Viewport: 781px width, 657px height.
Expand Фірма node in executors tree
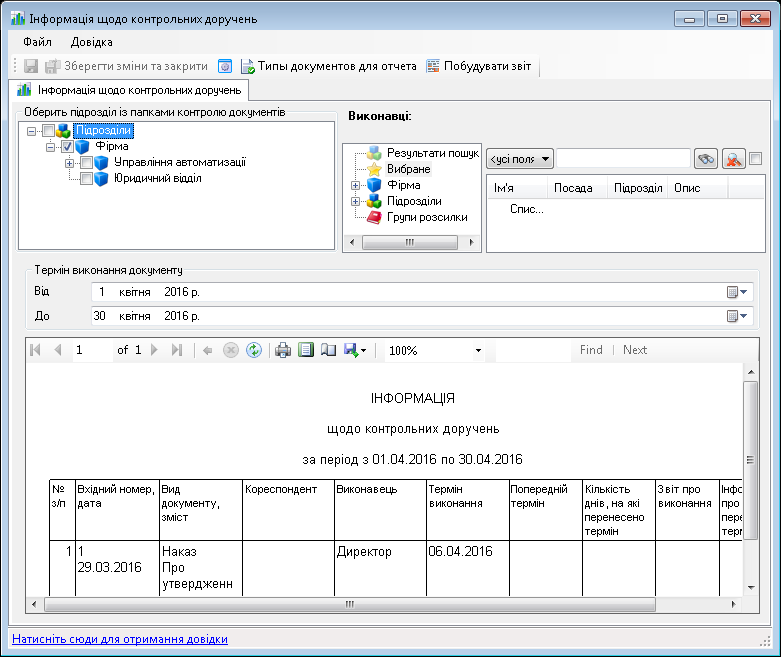click(355, 186)
